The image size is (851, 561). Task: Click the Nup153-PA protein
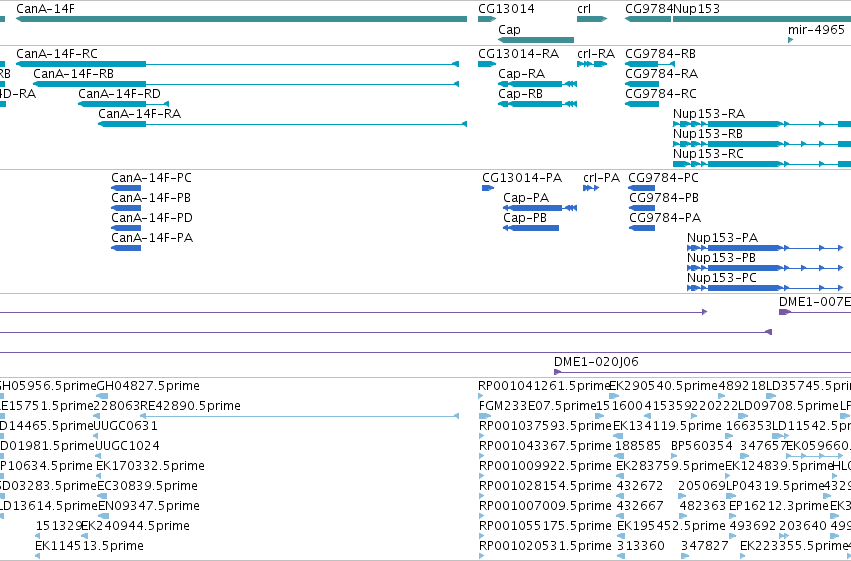click(765, 248)
